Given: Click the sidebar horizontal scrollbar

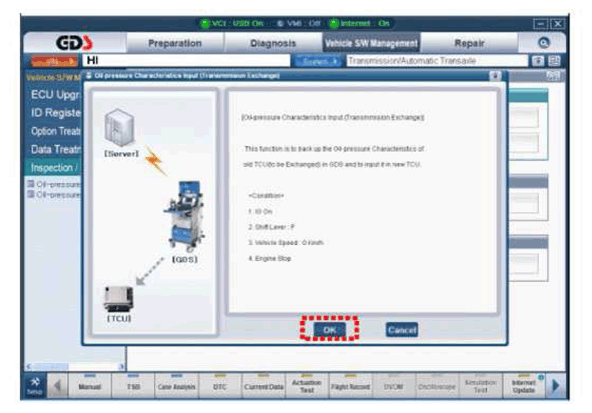Looking at the screenshot, I should click(x=75, y=366).
